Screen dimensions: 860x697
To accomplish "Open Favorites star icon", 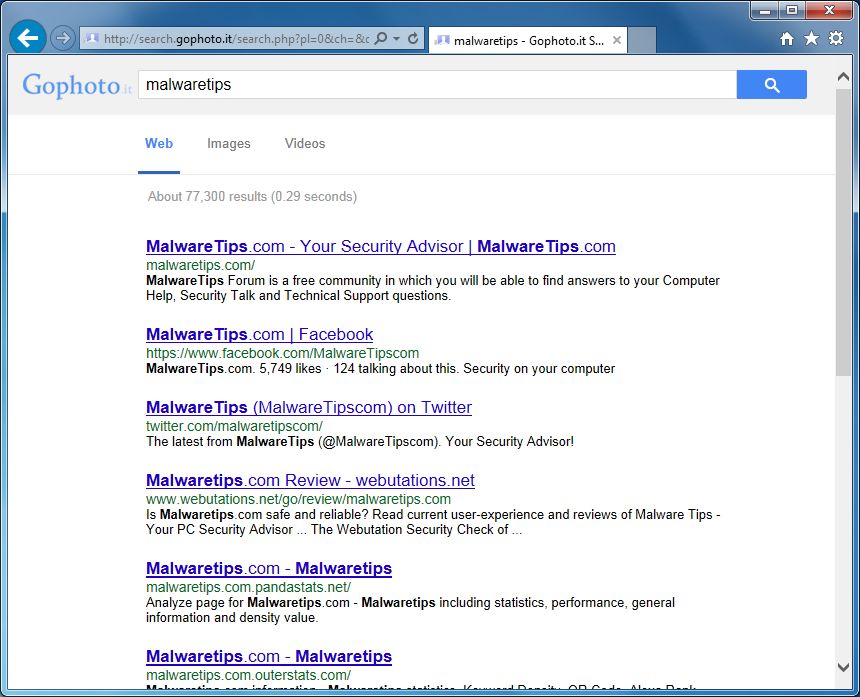I will coord(811,38).
